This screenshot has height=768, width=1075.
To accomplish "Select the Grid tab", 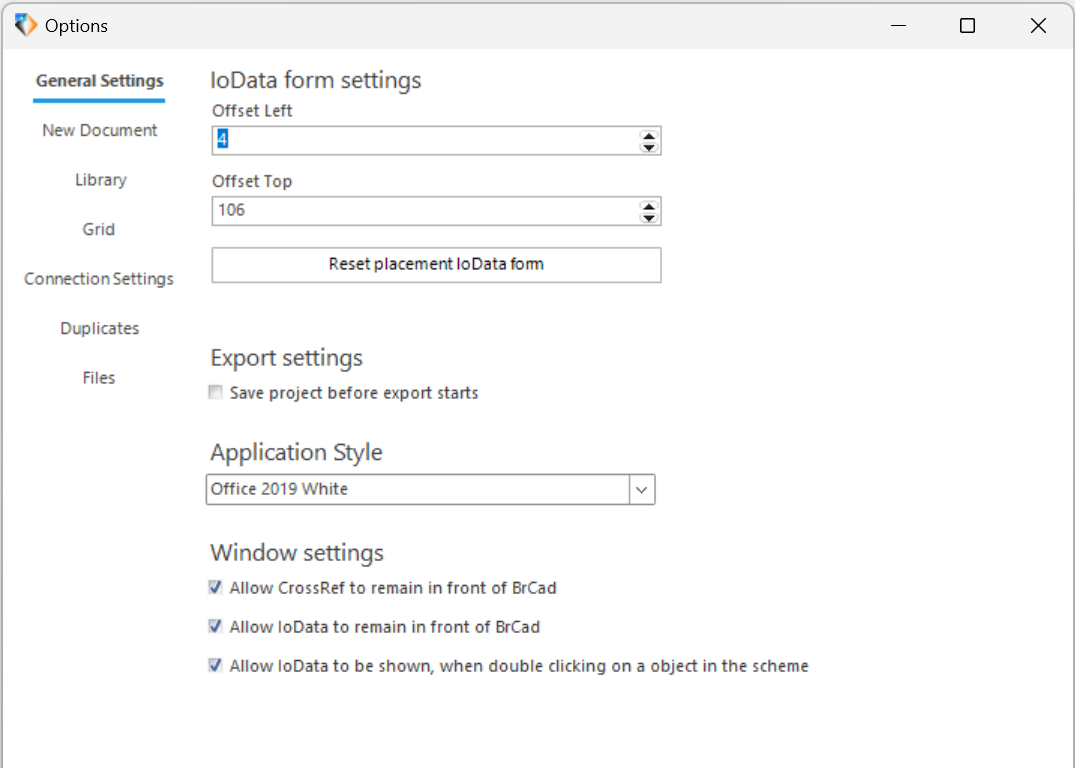I will click(99, 229).
